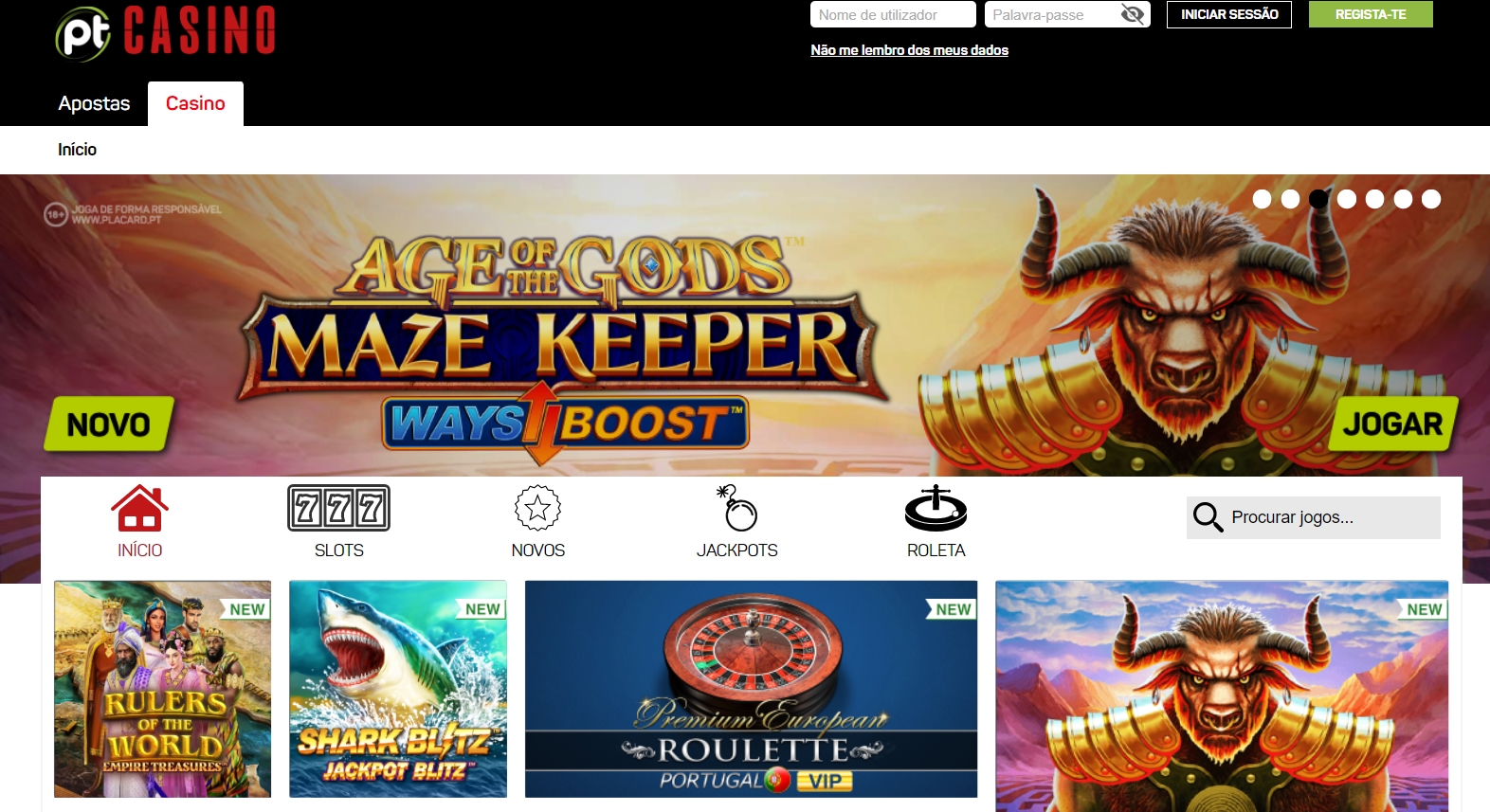Open Shark Blitz Jackpot Blitz game thumbnail
Screen dimensions: 1490x812
398,689
